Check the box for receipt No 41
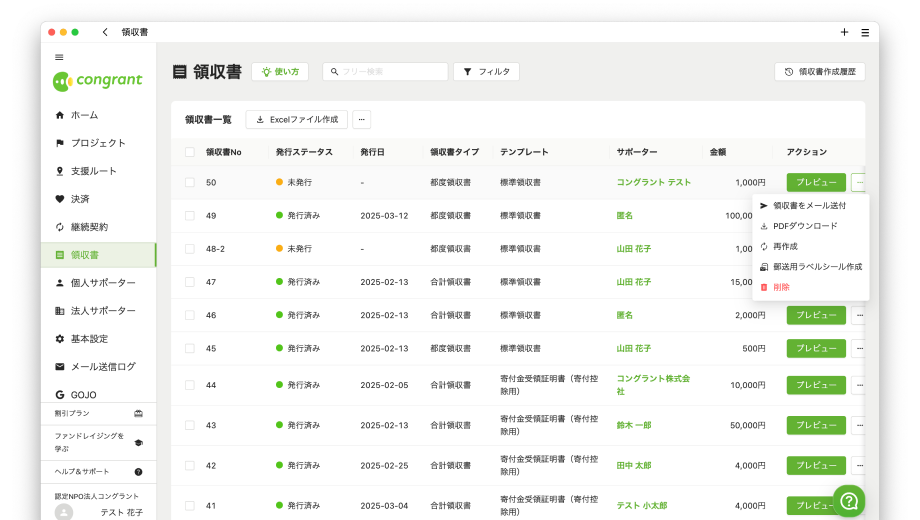Screen dimensions: 920x520 coord(190,506)
